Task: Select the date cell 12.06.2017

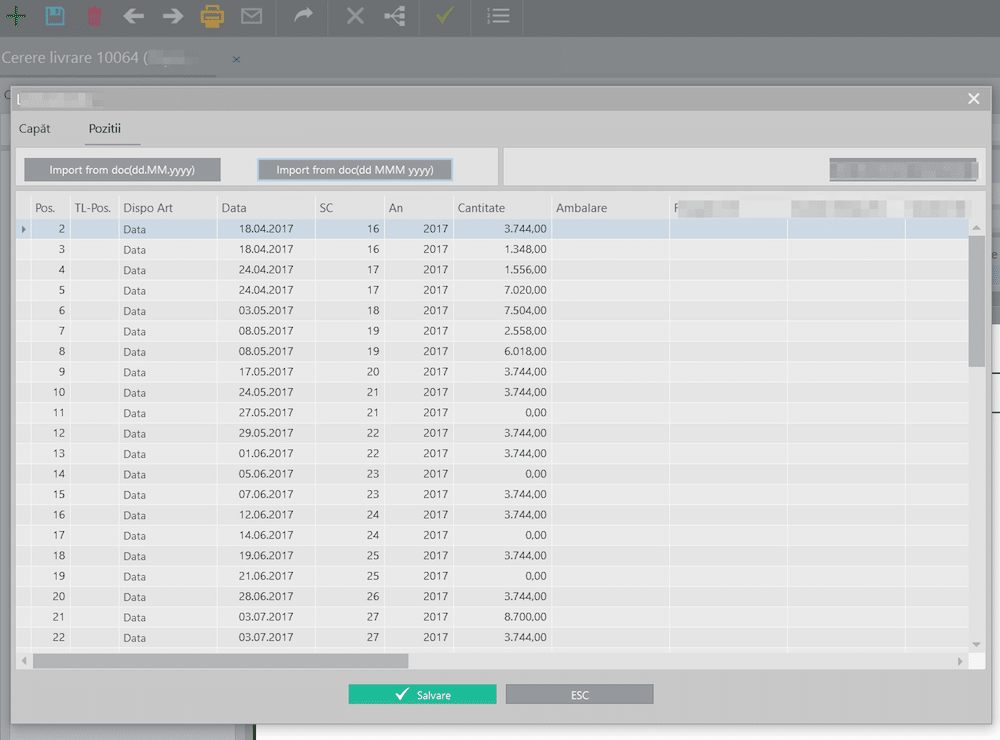Action: click(267, 515)
